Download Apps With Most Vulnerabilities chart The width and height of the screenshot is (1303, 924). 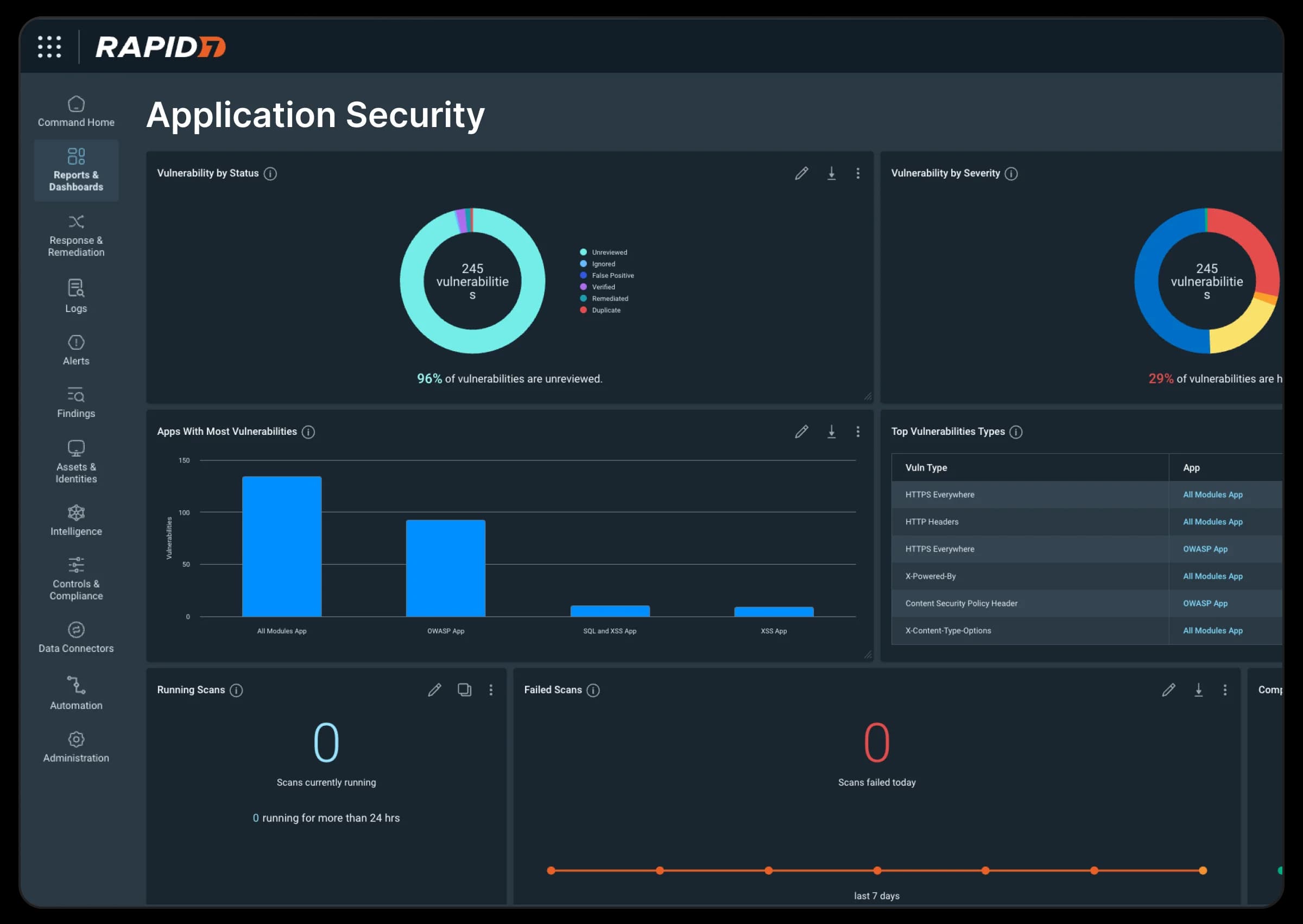[x=832, y=432]
